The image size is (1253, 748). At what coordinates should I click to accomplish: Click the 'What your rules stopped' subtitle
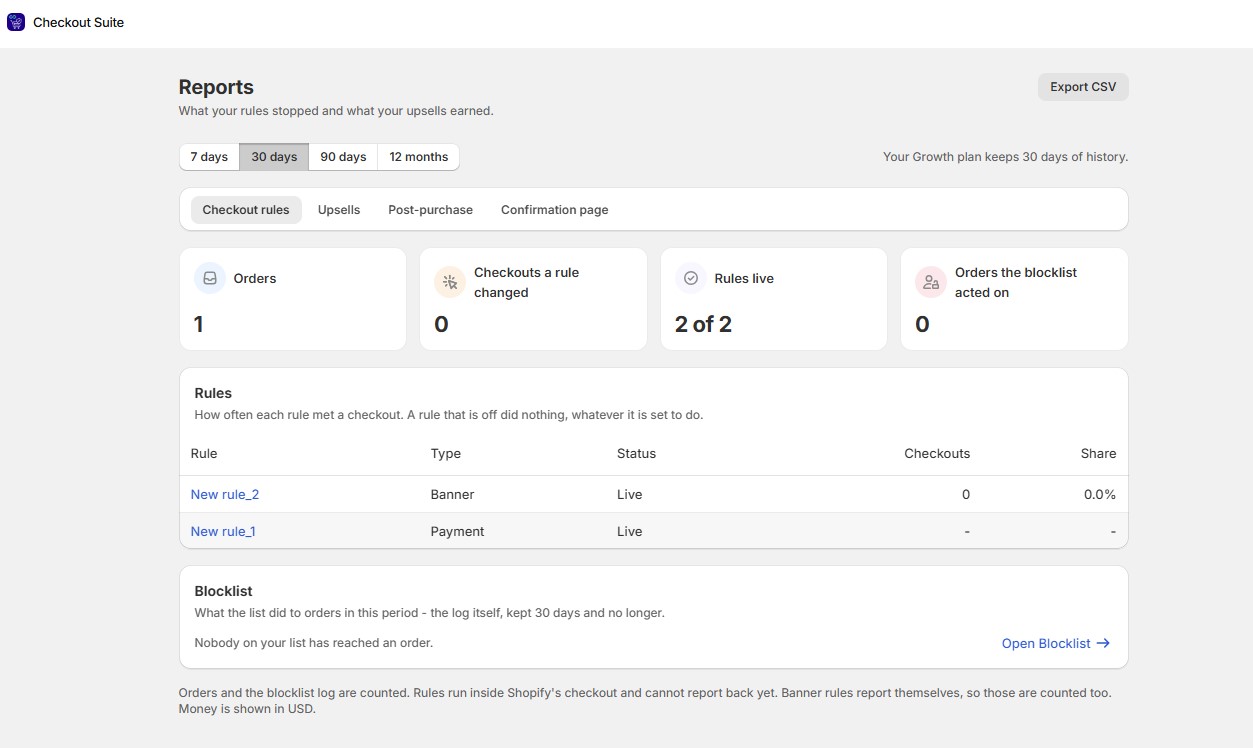tap(336, 111)
